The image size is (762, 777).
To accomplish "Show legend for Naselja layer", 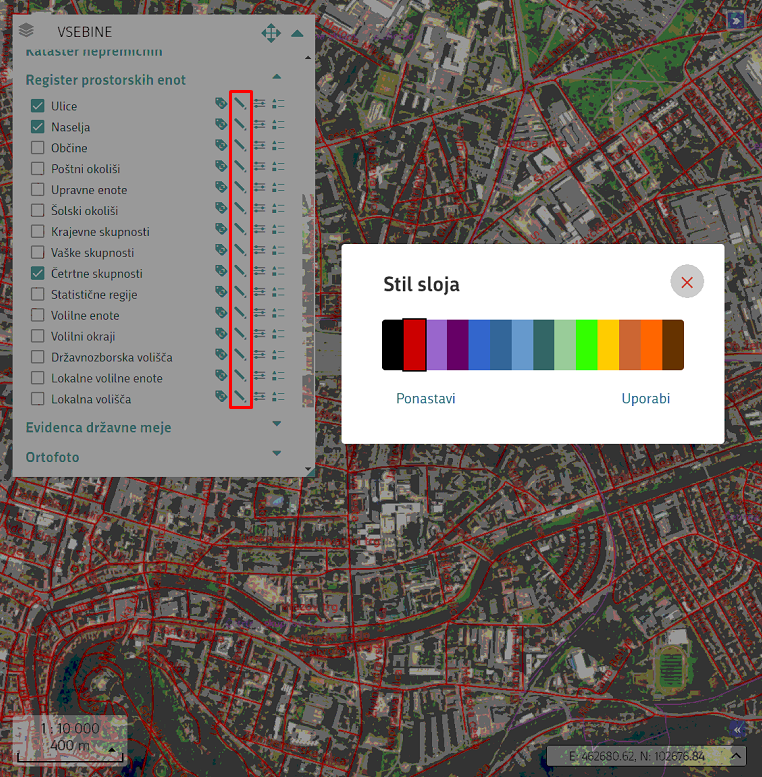I will pyautogui.click(x=278, y=124).
